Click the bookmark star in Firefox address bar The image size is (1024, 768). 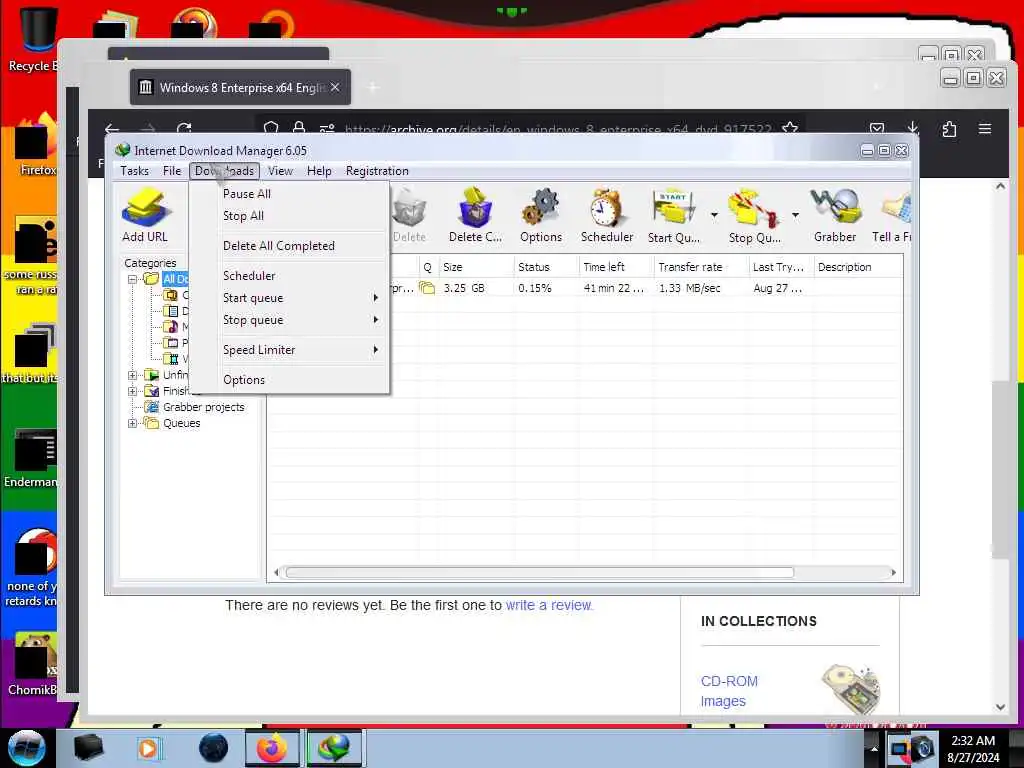coord(790,129)
